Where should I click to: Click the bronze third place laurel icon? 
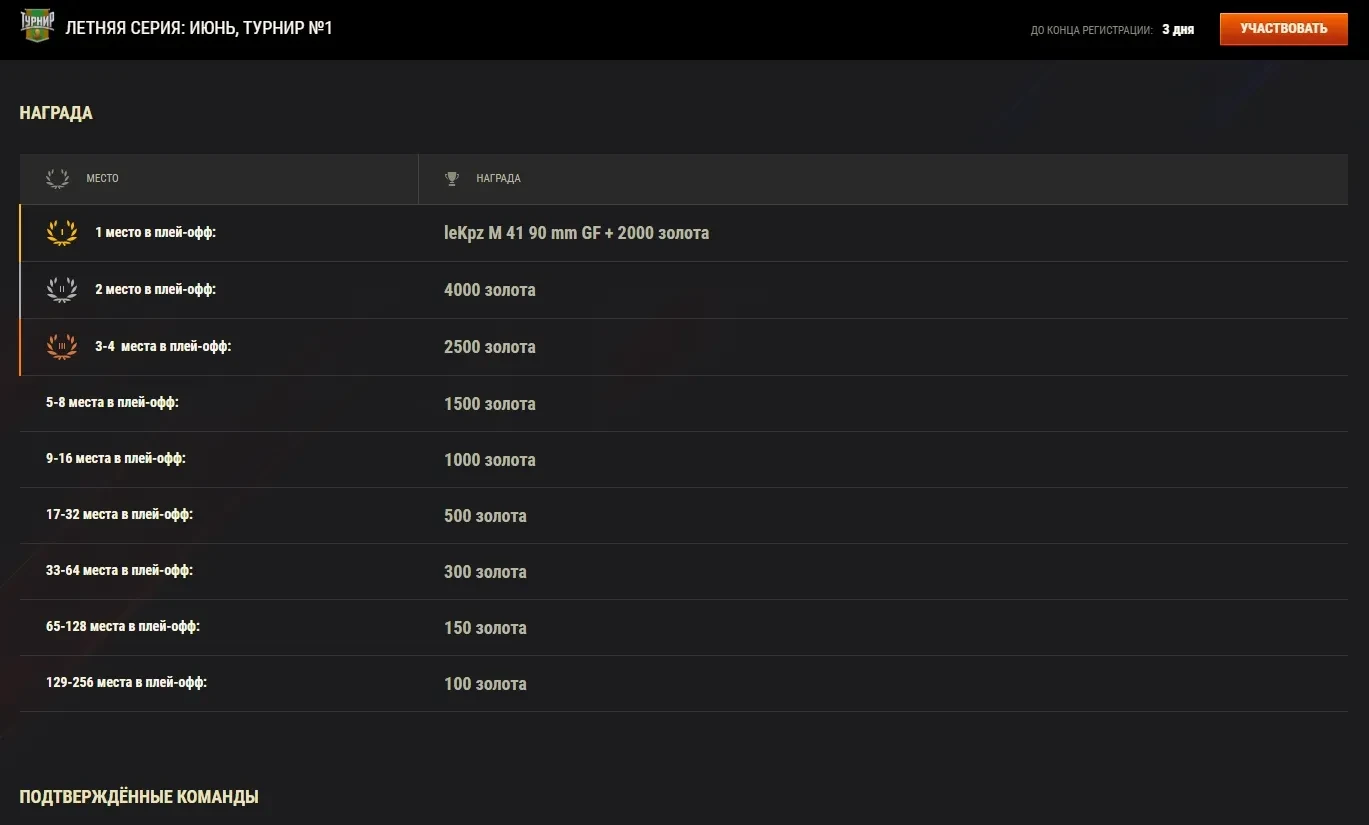(62, 347)
